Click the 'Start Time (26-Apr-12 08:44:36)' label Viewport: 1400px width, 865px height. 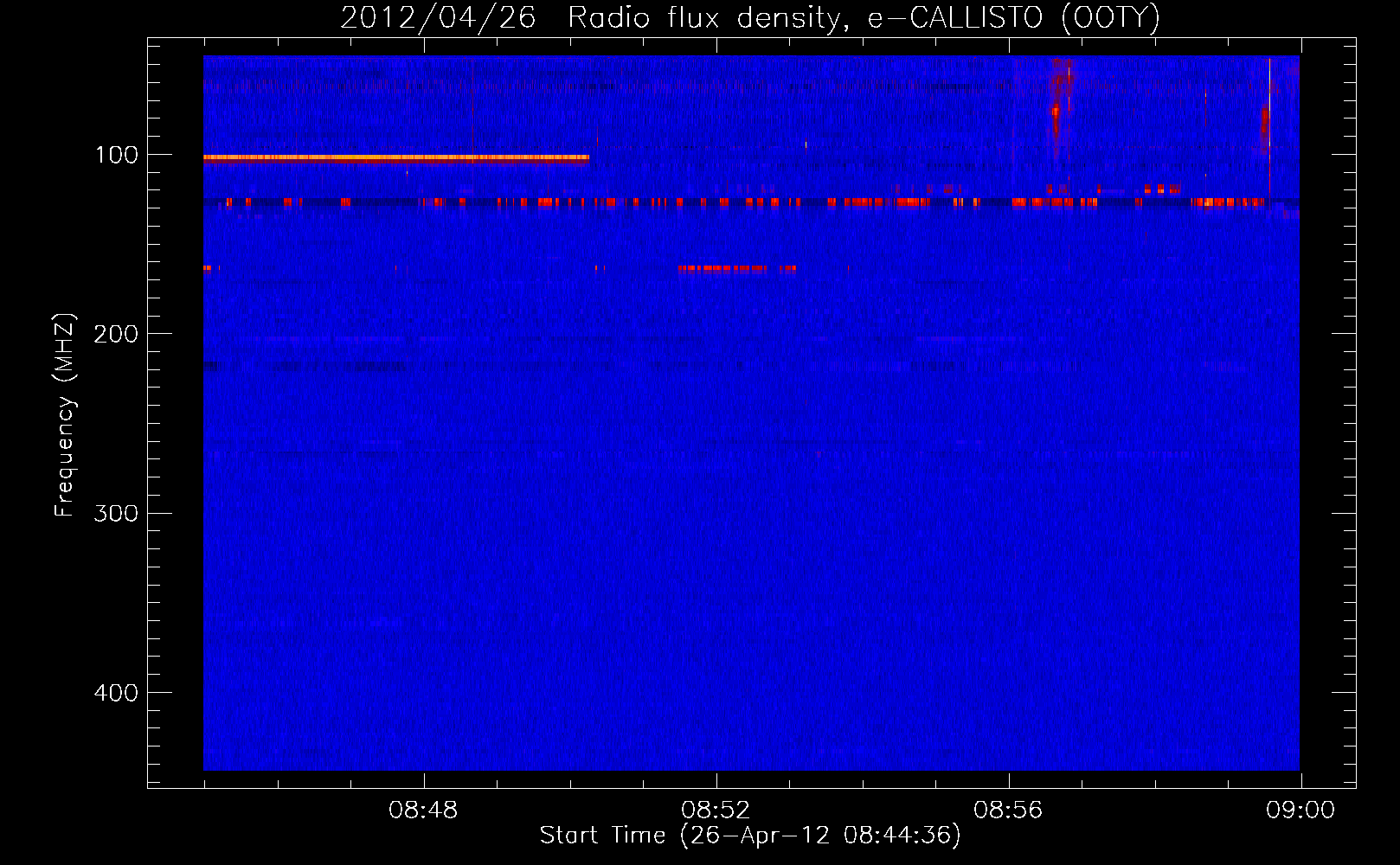pyautogui.click(x=750, y=836)
